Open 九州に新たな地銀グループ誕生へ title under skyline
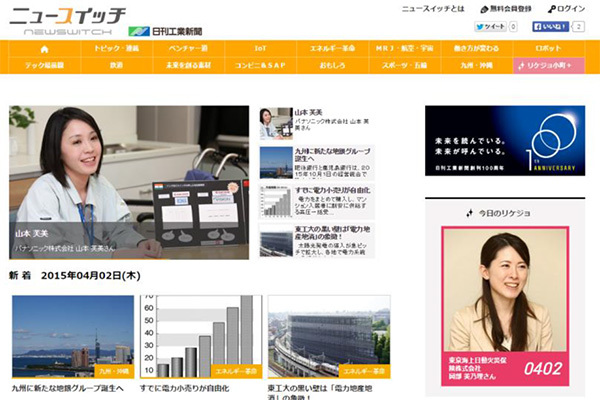 pos(68,388)
